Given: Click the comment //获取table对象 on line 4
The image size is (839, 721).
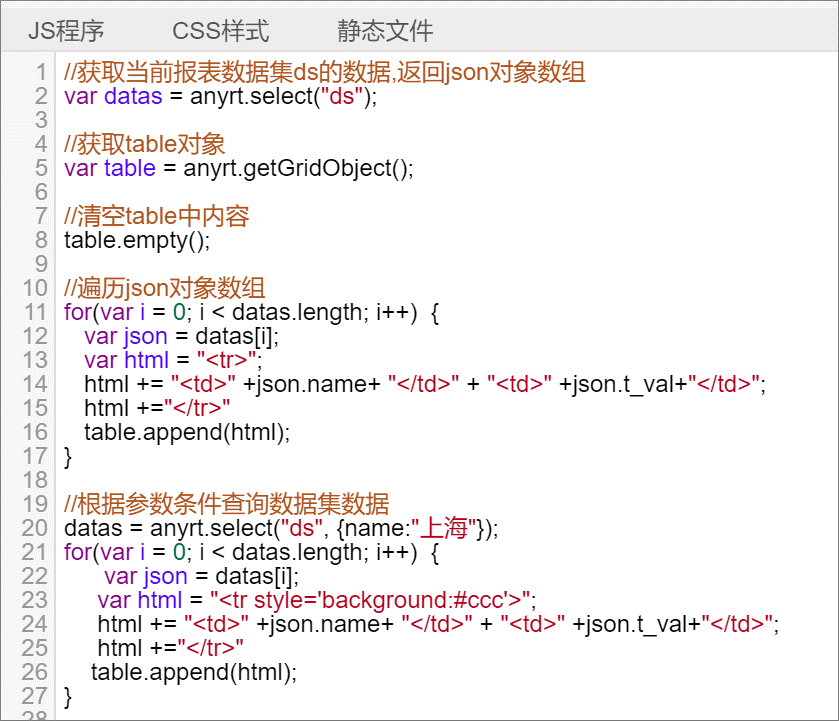Looking at the screenshot, I should (144, 145).
